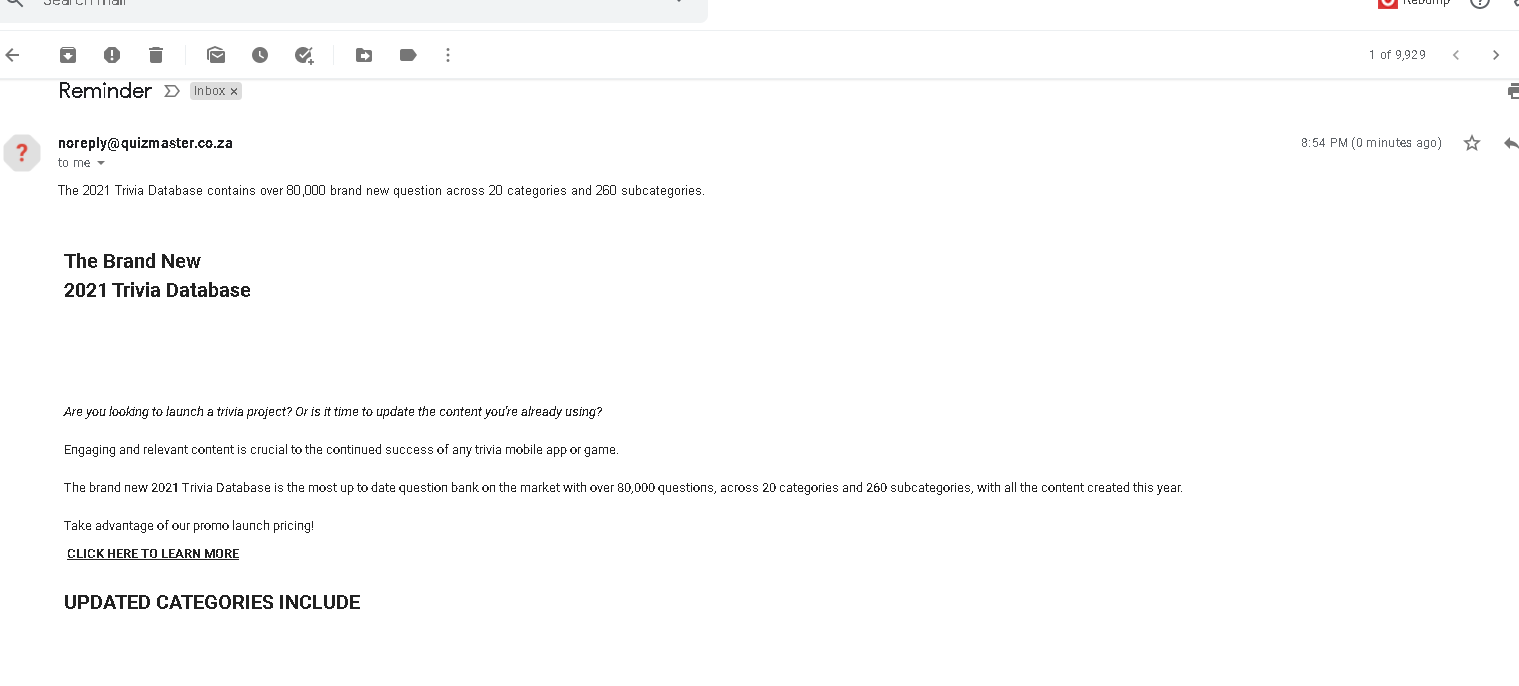
Task: Click 'The Brand New' heading text
Action: point(132,261)
